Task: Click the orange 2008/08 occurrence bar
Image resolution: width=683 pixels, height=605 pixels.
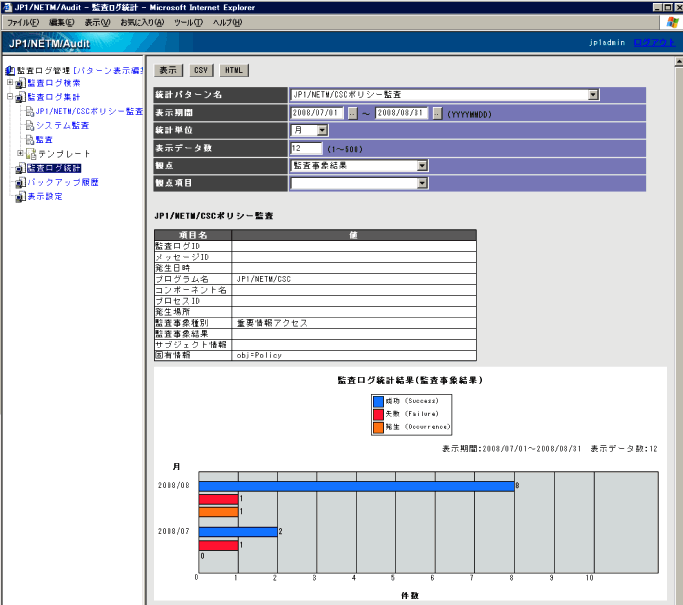Action: 219,511
